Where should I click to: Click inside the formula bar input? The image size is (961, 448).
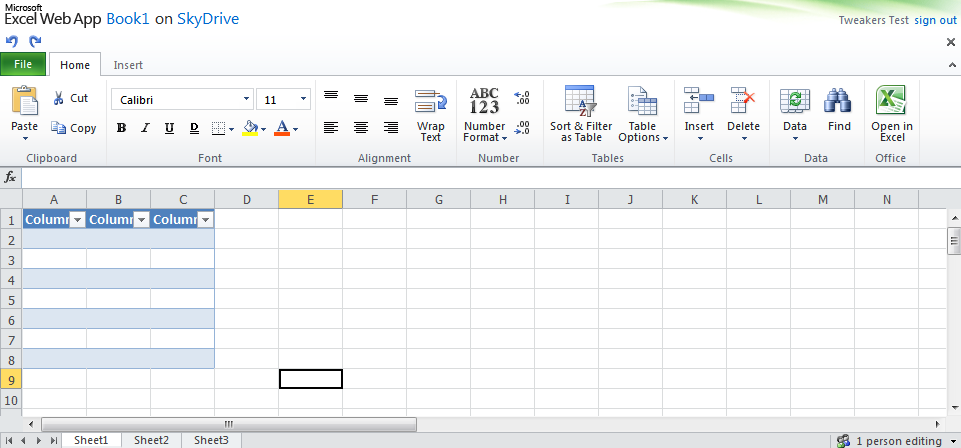490,178
